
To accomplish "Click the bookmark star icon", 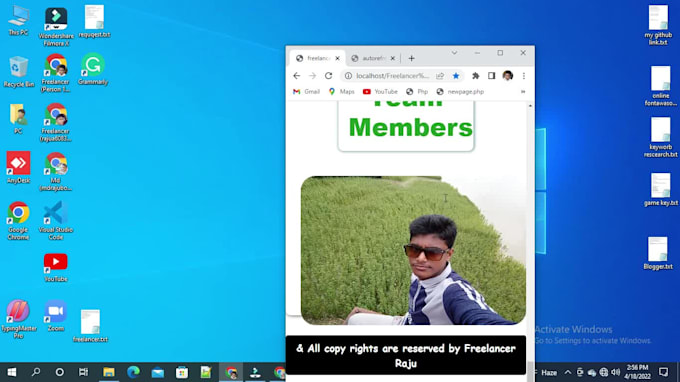I will [456, 76].
